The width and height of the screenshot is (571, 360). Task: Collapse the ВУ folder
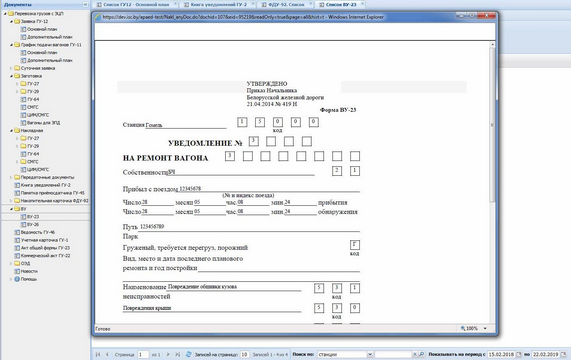[x=11, y=209]
